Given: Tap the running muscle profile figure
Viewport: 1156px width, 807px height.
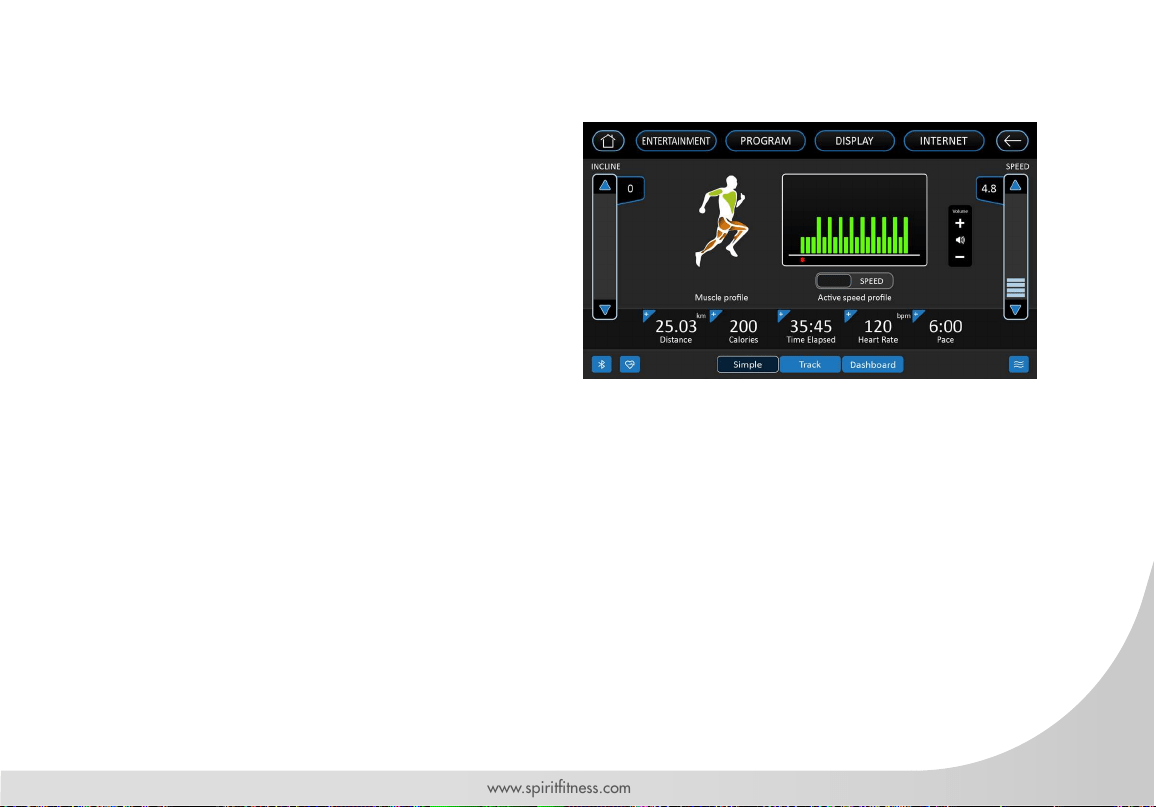Looking at the screenshot, I should pyautogui.click(x=722, y=220).
